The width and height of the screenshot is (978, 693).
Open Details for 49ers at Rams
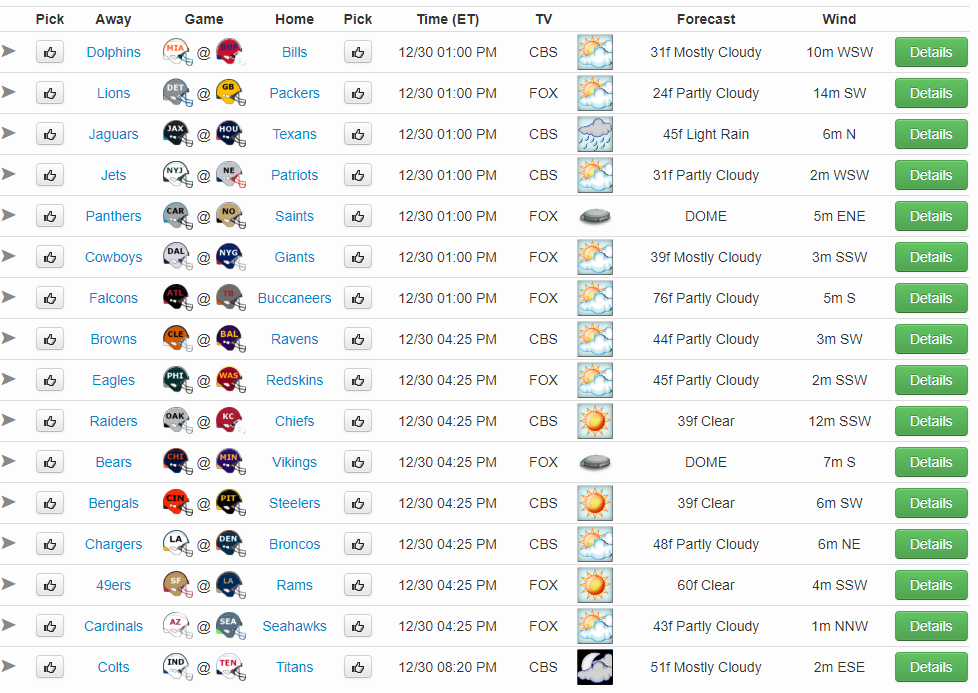point(931,585)
